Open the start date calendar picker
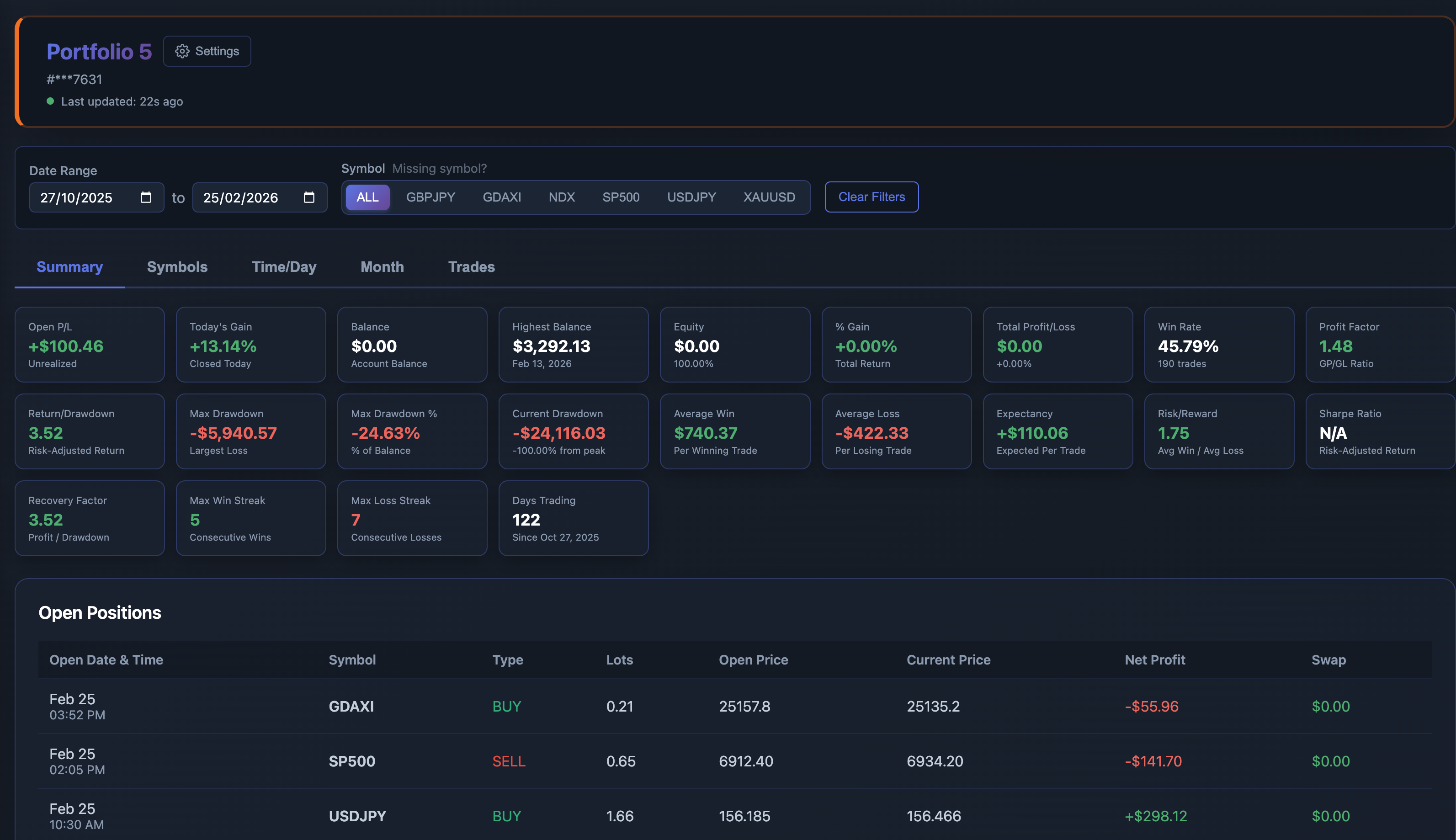The image size is (1456, 840). click(147, 197)
